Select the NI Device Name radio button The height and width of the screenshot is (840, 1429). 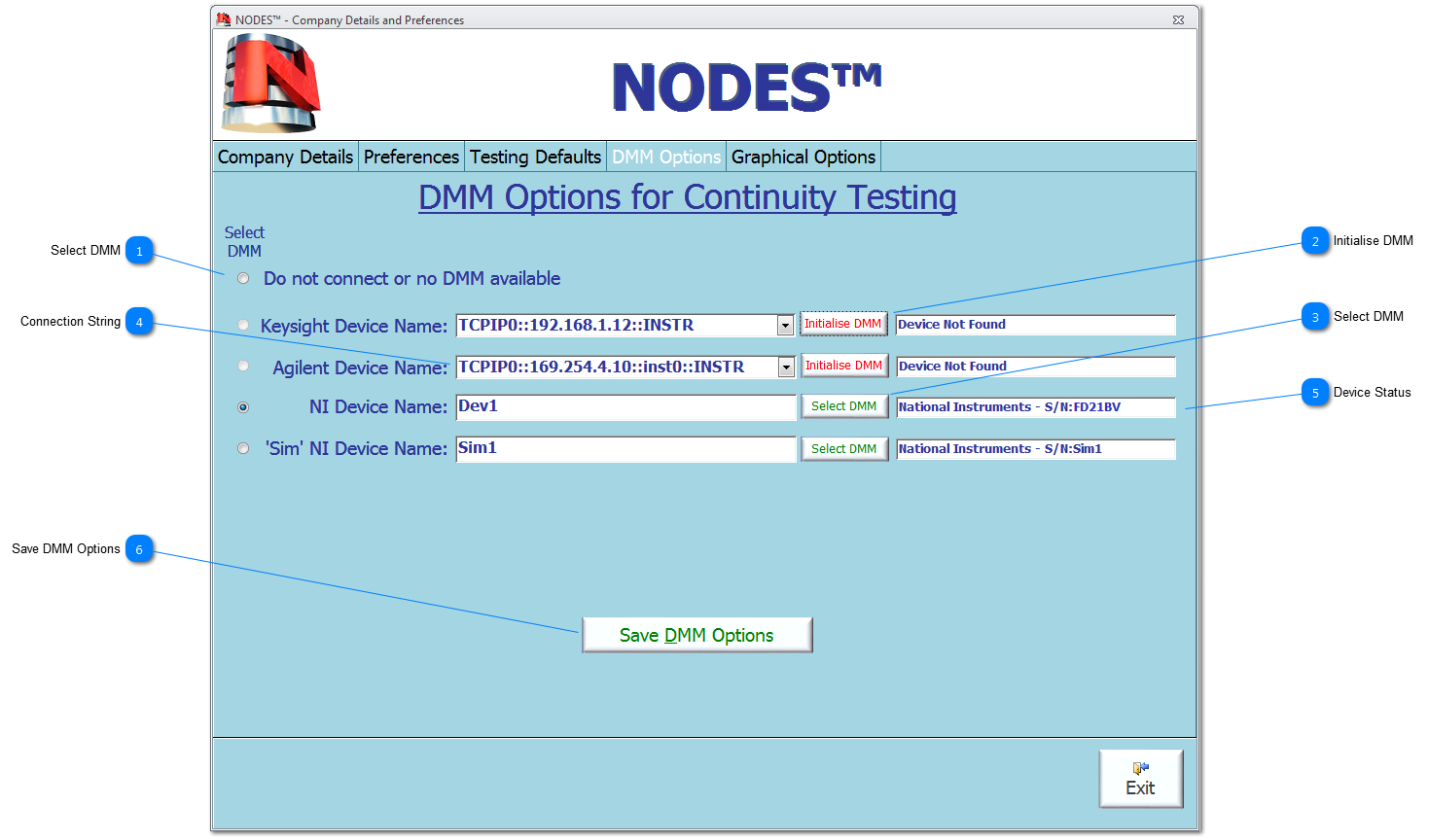243,406
